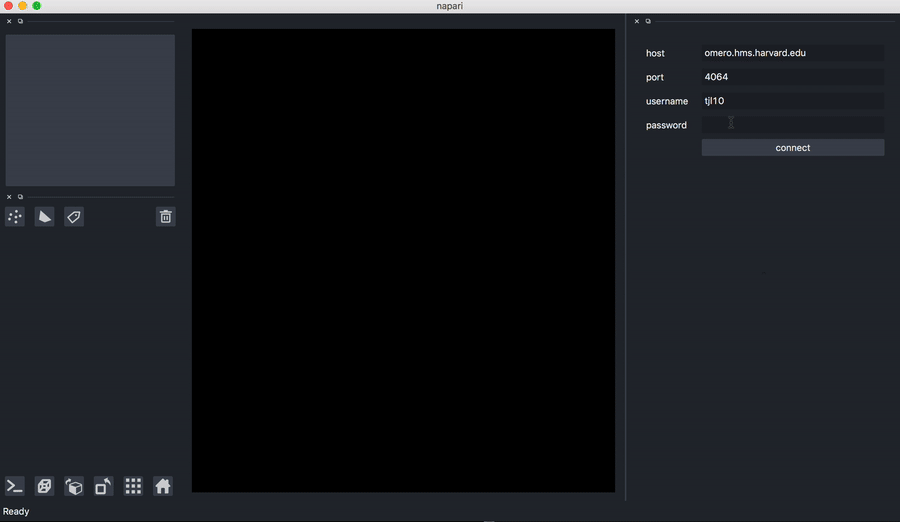This screenshot has width=900, height=522.
Task: Add a new labels layer
Action: (74, 216)
